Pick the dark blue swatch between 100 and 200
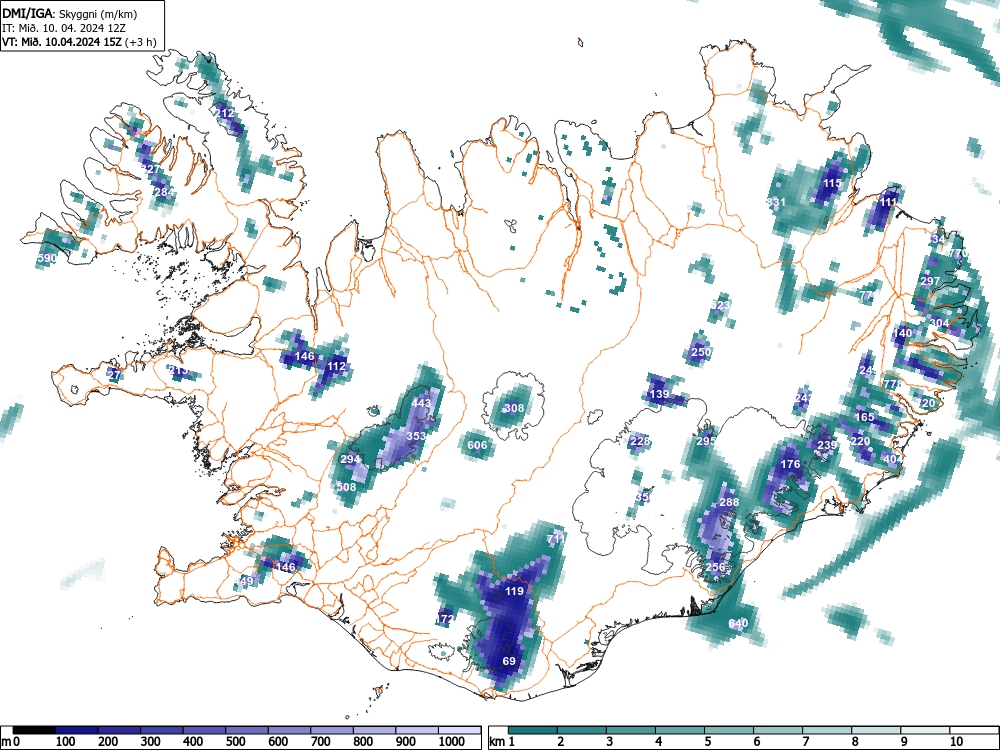1000x750 pixels. click(77, 730)
